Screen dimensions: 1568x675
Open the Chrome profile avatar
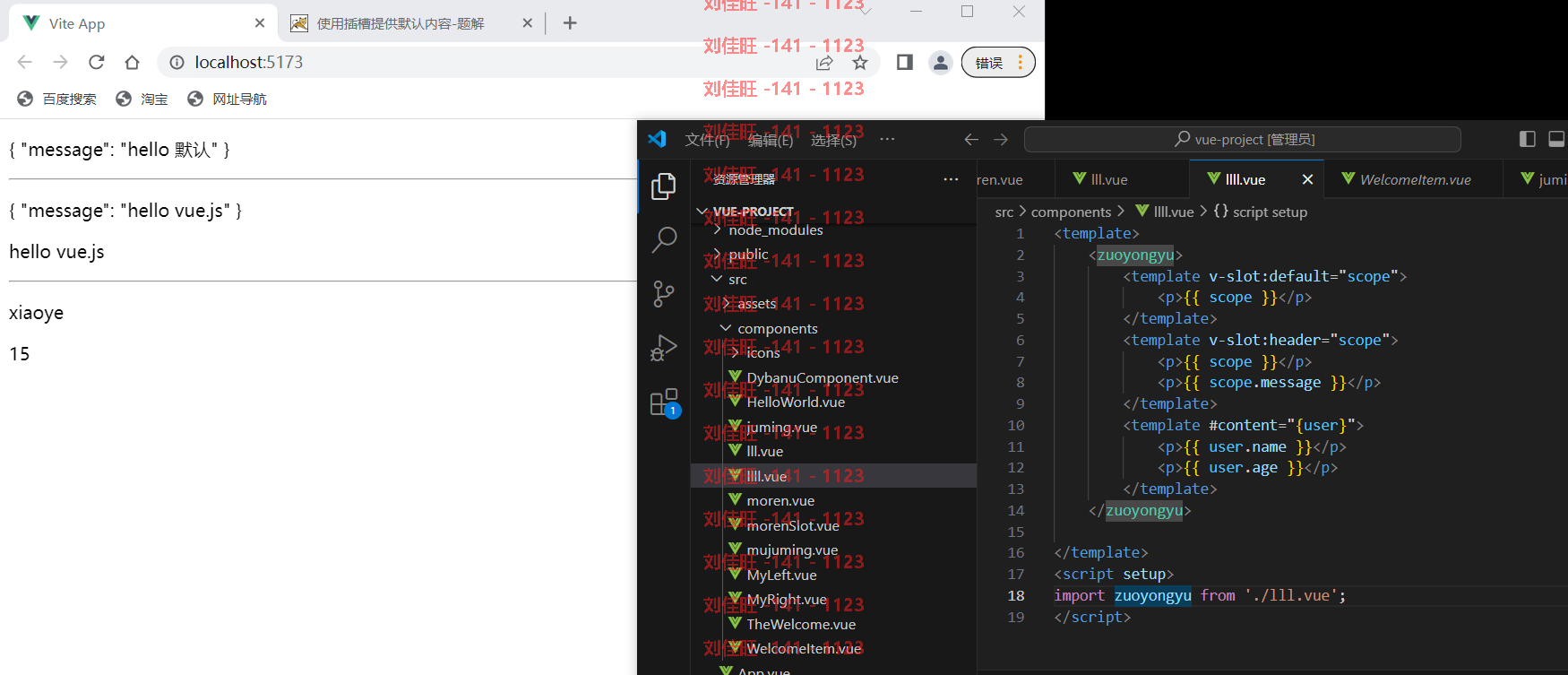(940, 62)
